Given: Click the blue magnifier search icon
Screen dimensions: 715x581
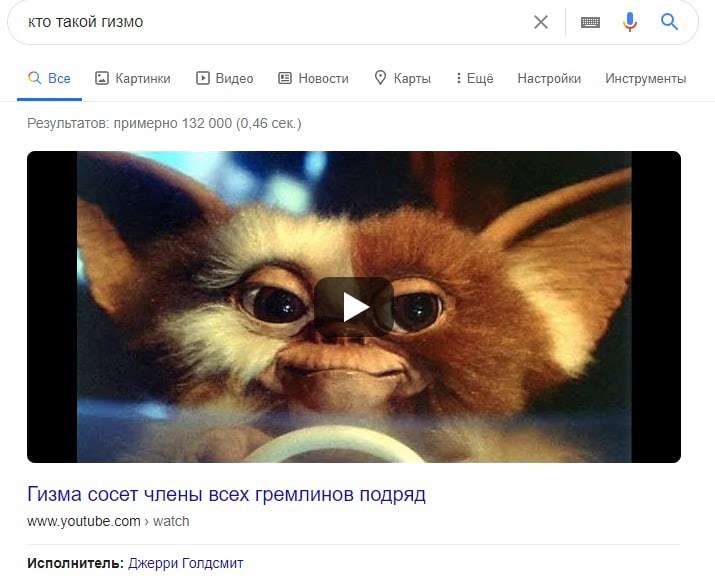Looking at the screenshot, I should click(x=669, y=21).
